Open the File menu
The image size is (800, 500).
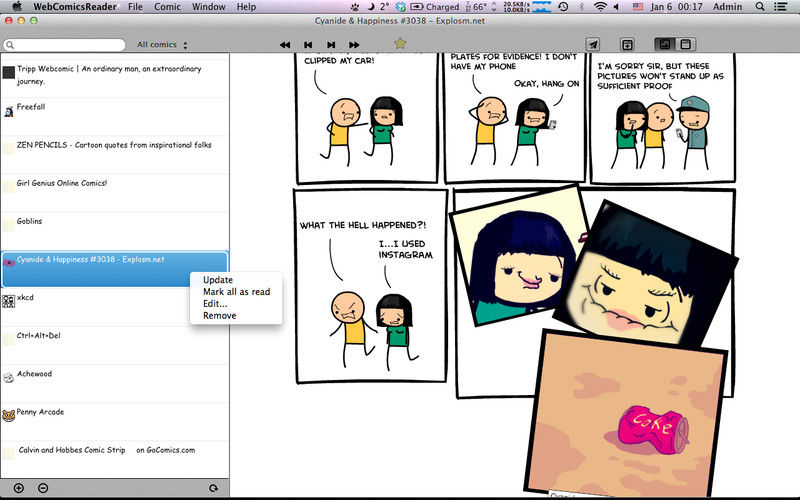(135, 7)
